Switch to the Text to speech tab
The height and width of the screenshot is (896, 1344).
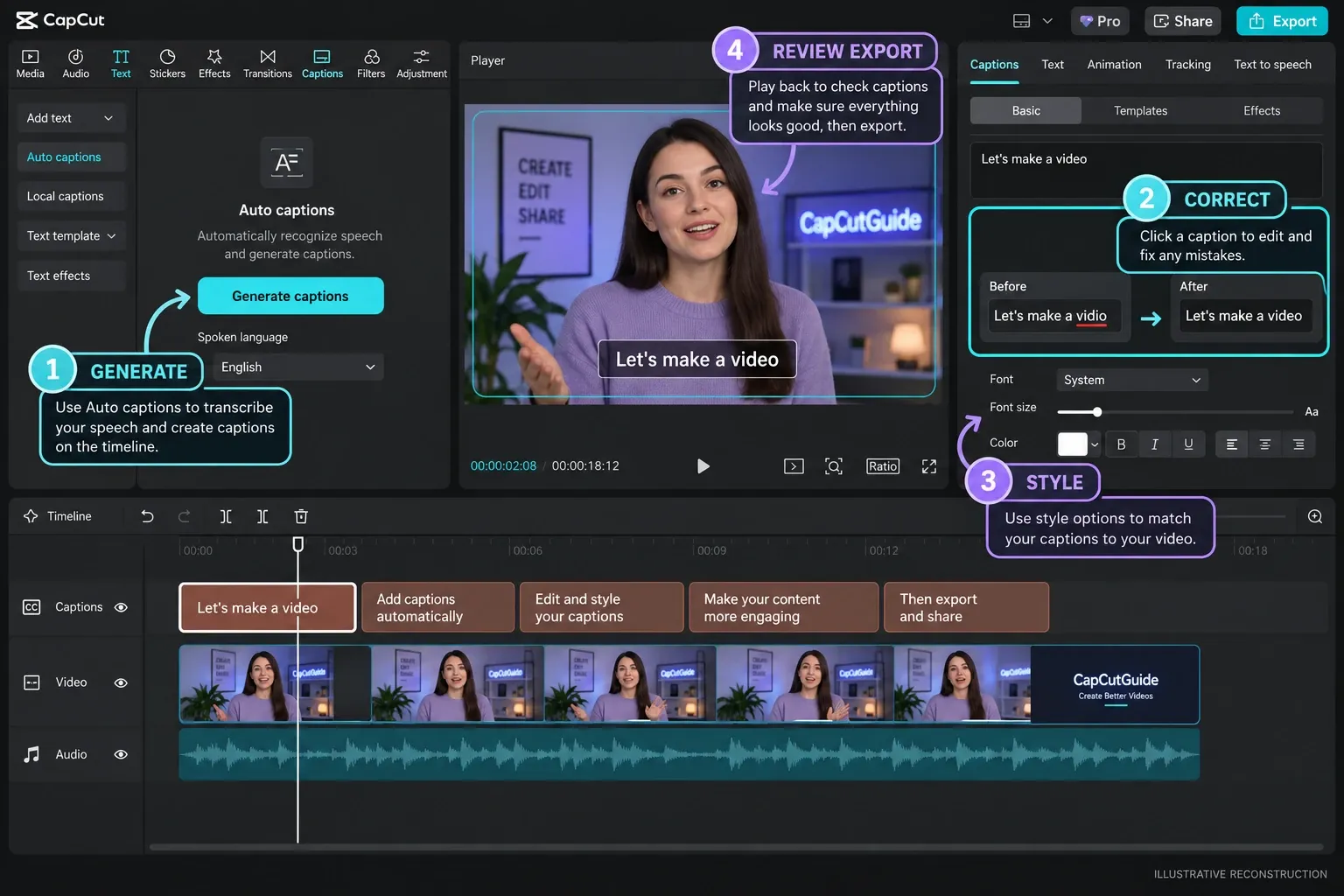click(1272, 65)
